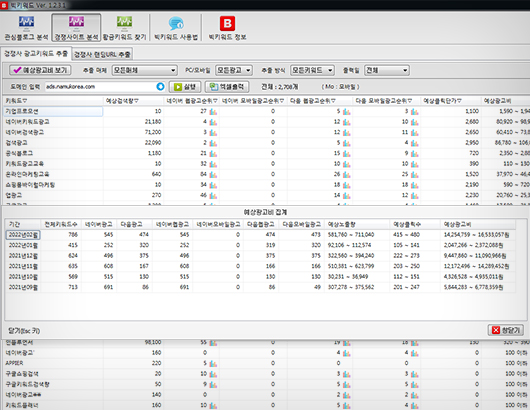Image resolution: width=530 pixels, height=410 pixels.
Task: Click the 14,254,759 ~ 16,533,057원 cost cell
Action: click(477, 235)
